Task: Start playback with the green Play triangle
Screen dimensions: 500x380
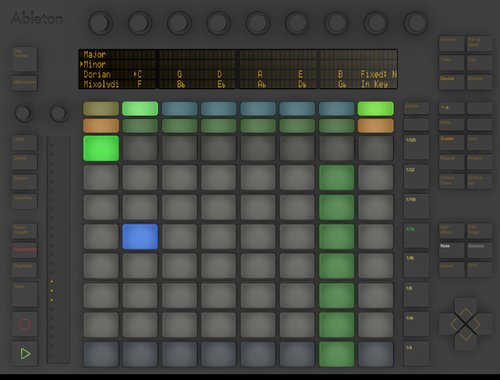Action: click(x=25, y=354)
